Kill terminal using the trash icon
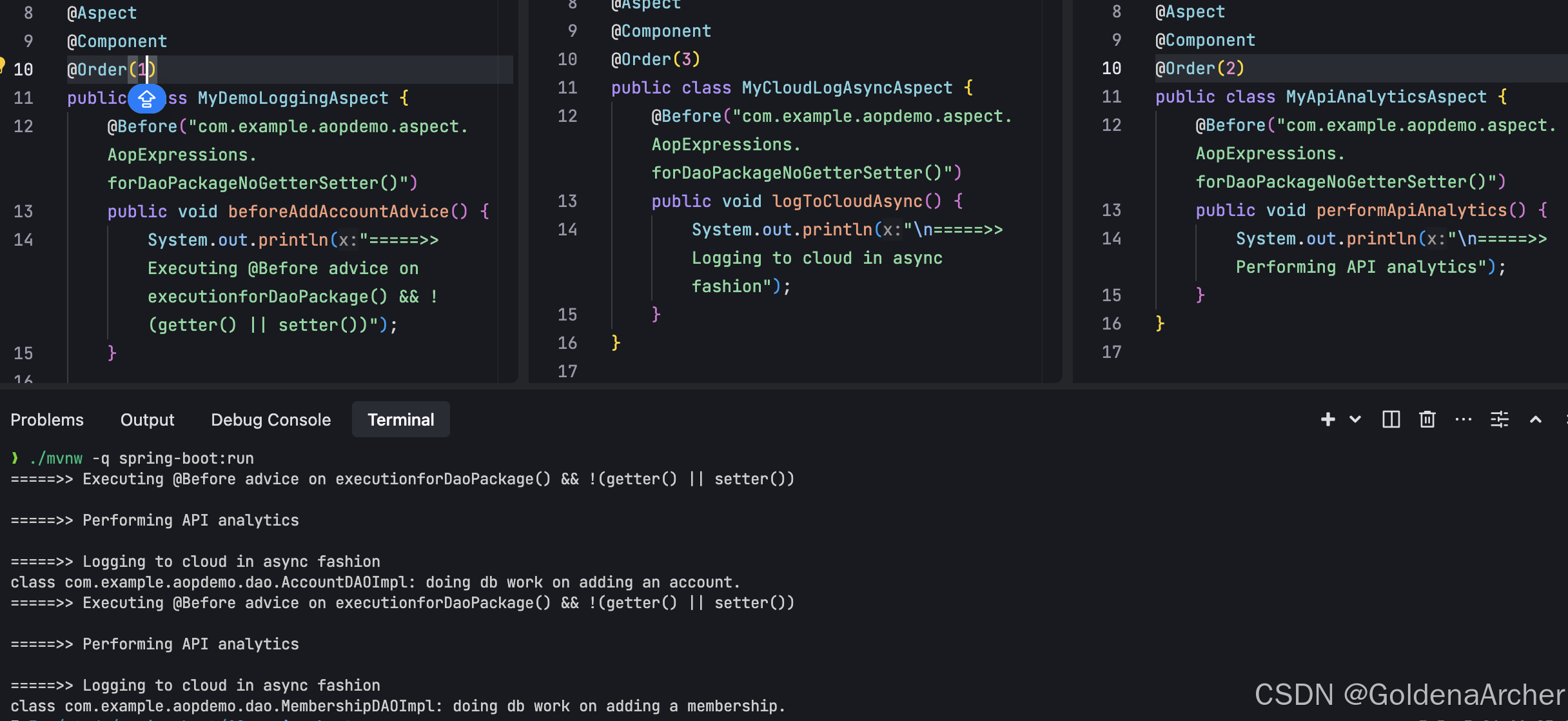This screenshot has height=721, width=1568. tap(1427, 420)
